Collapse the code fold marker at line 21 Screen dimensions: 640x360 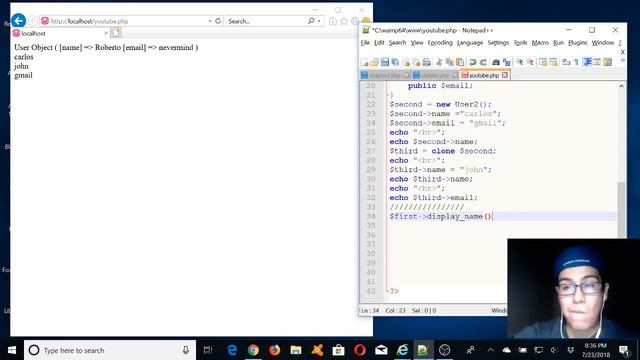pos(387,95)
